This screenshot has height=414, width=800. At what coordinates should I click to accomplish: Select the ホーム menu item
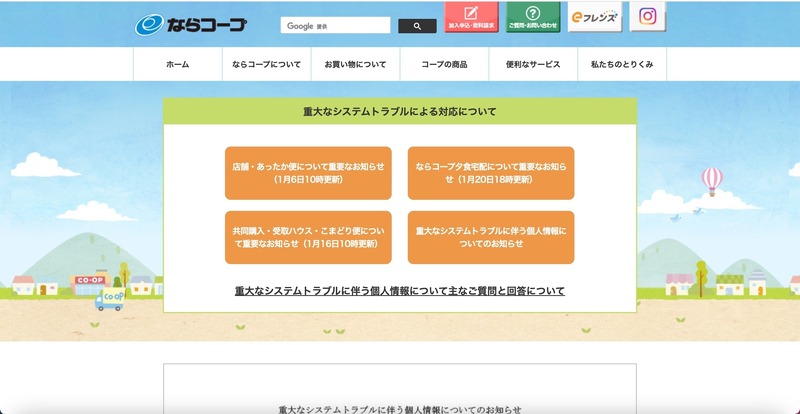coord(177,64)
